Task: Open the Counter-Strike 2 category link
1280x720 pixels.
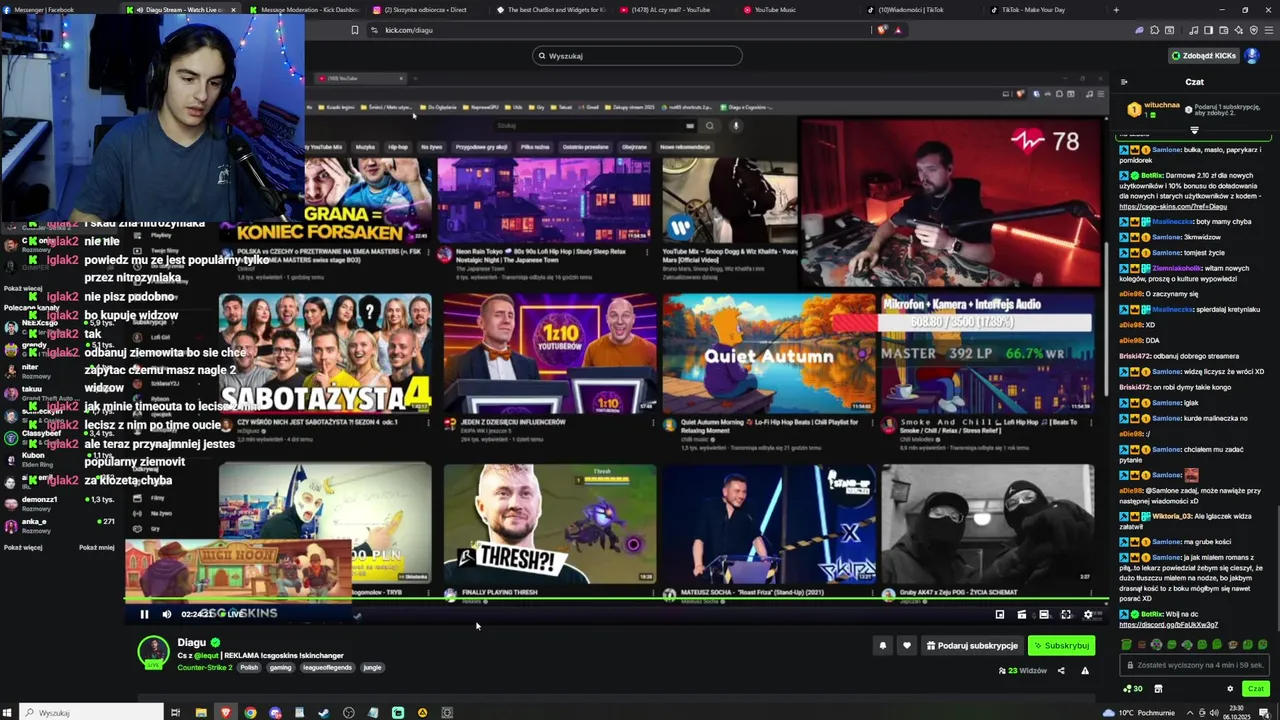Action: point(205,667)
